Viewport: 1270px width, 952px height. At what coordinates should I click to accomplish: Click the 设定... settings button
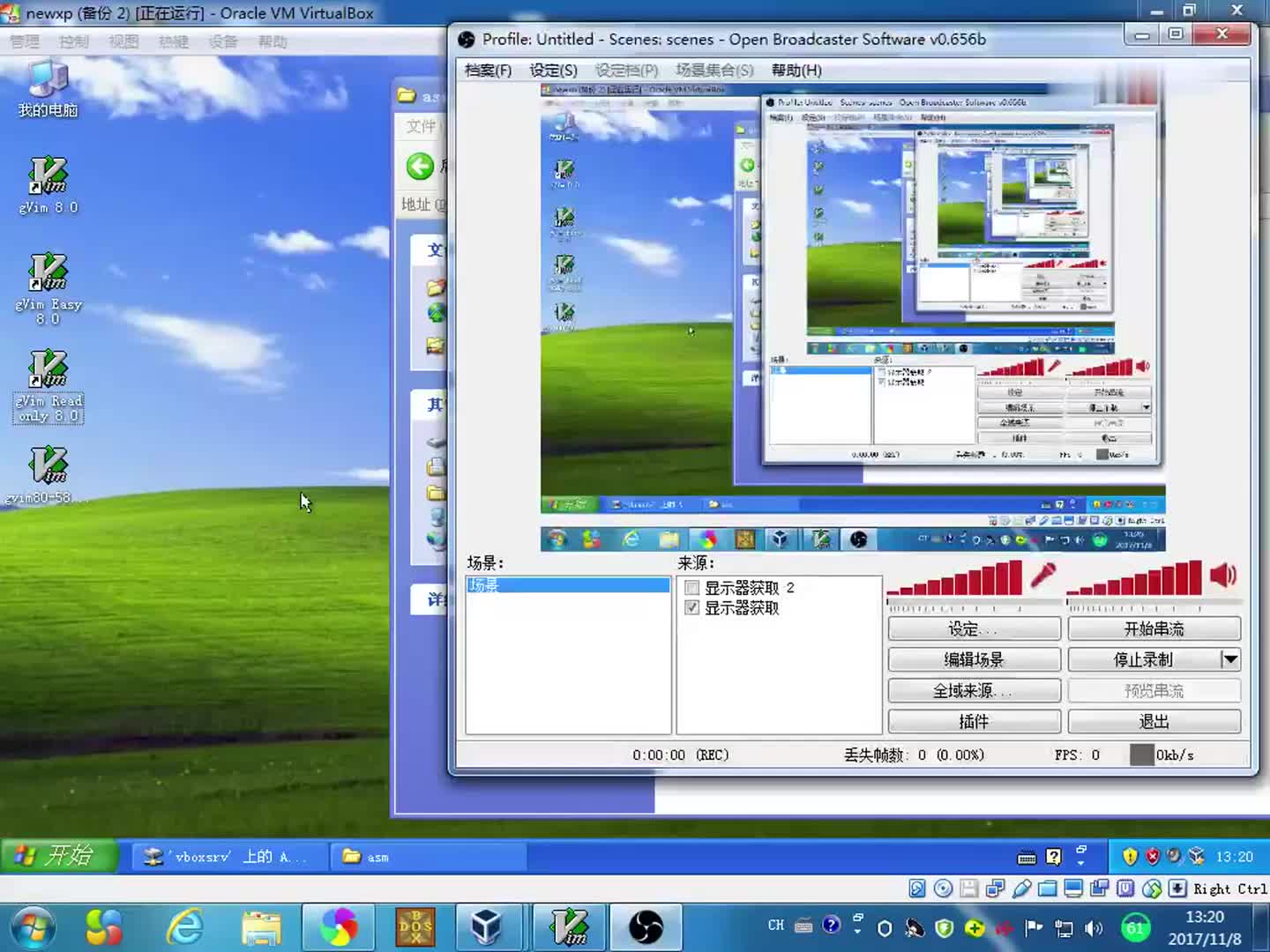[x=974, y=628]
